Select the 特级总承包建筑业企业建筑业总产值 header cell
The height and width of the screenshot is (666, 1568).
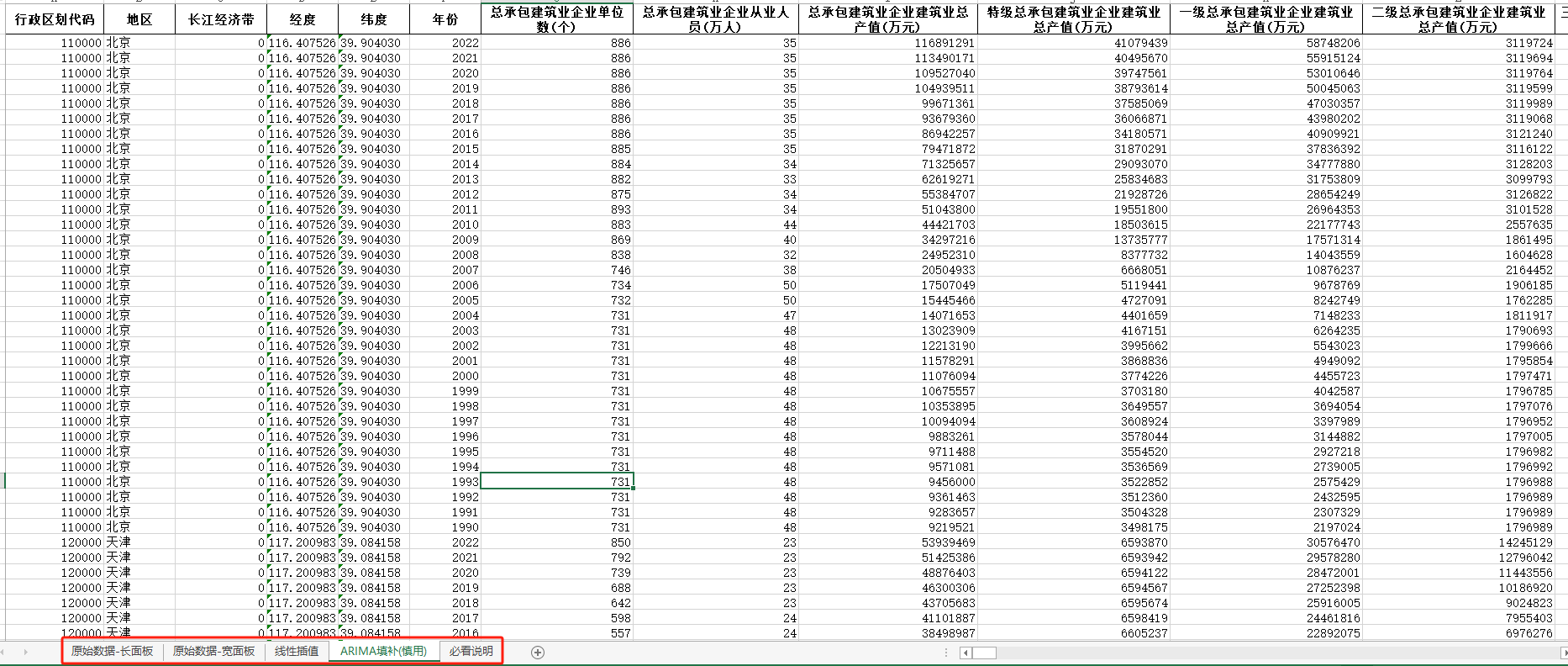[1074, 19]
